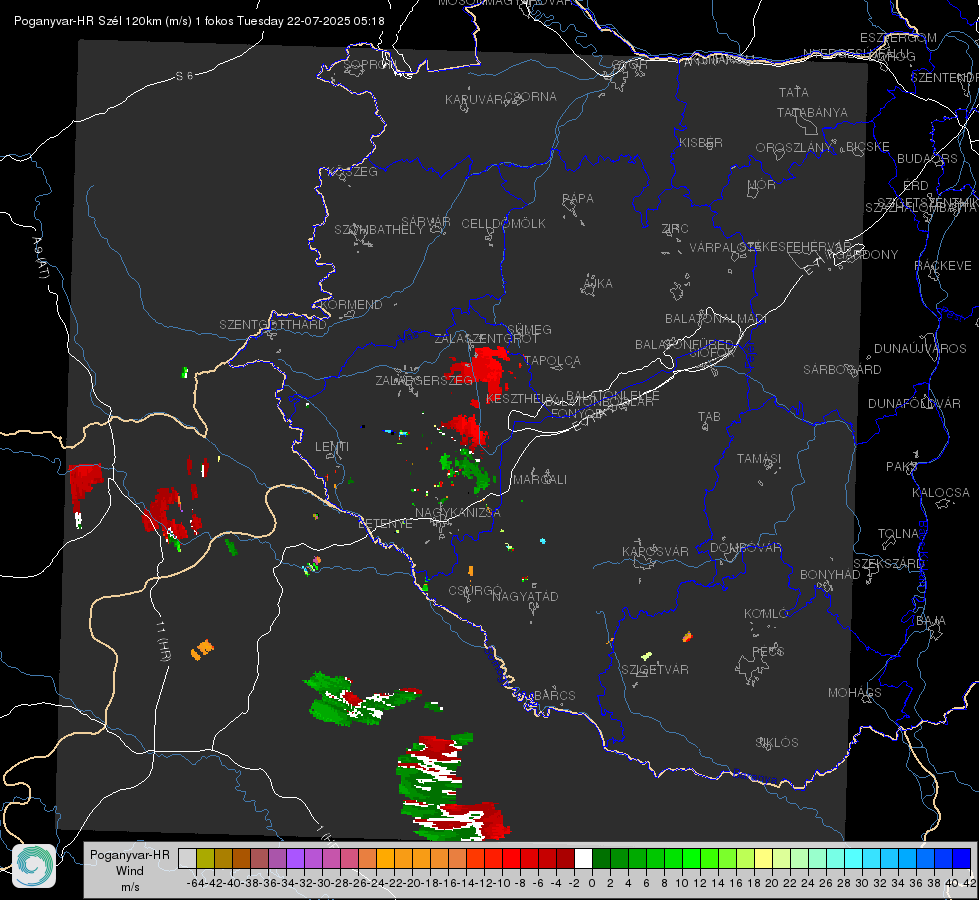
Task: Choose the olive swatch between -64 and -42
Action: point(205,859)
